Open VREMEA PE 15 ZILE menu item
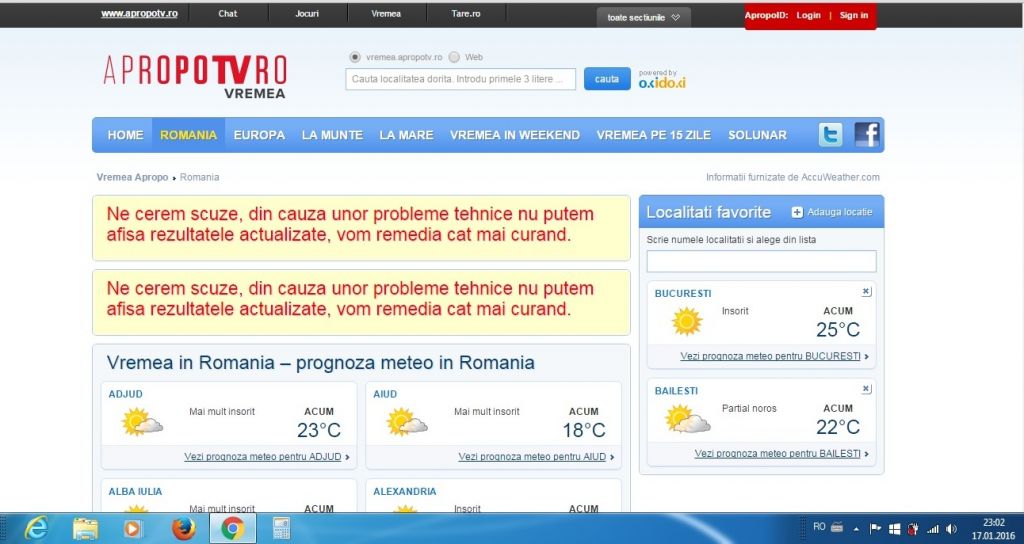Image resolution: width=1024 pixels, height=544 pixels. (653, 135)
